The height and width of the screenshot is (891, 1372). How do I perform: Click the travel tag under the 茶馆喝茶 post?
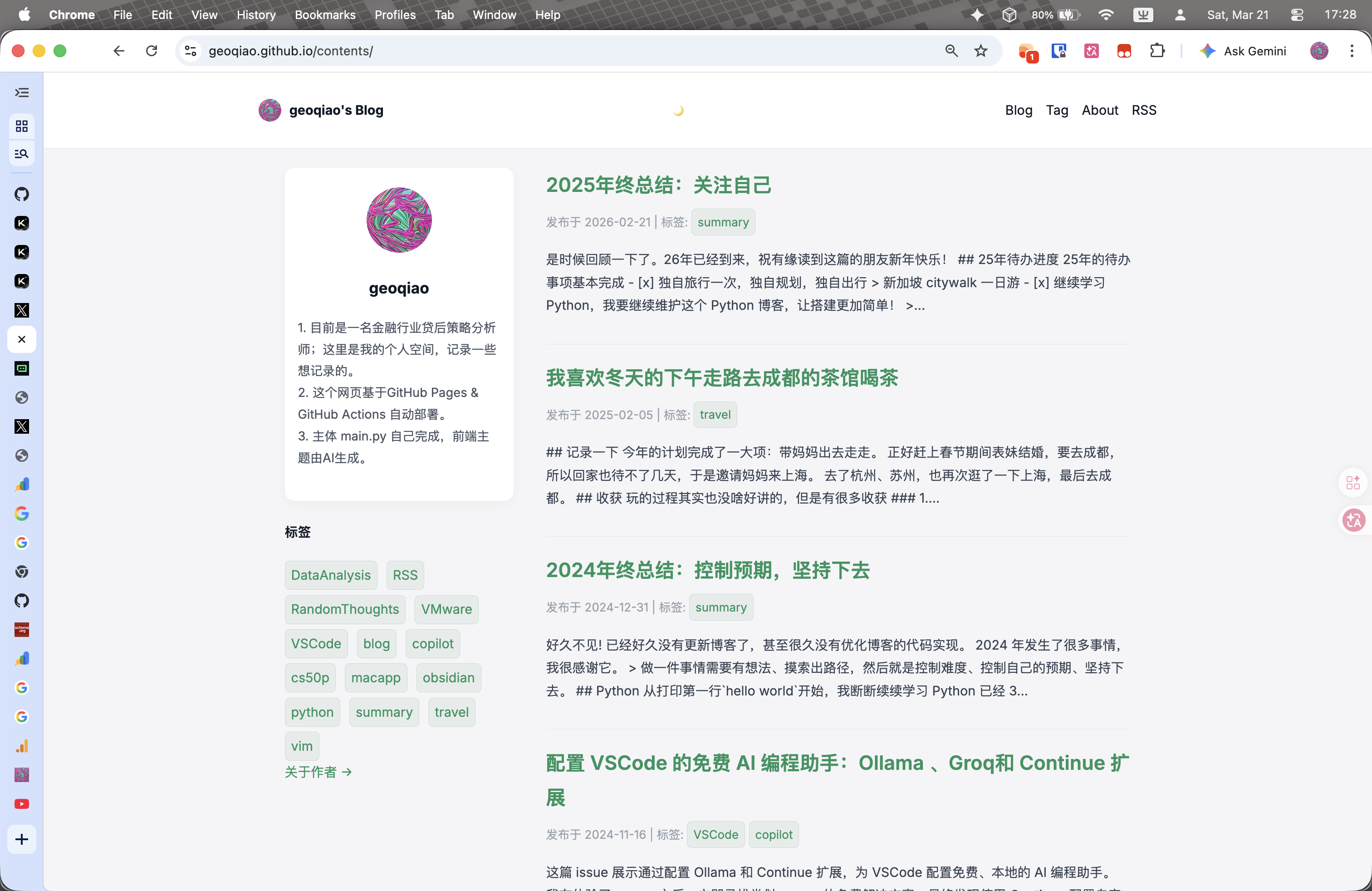coord(715,414)
